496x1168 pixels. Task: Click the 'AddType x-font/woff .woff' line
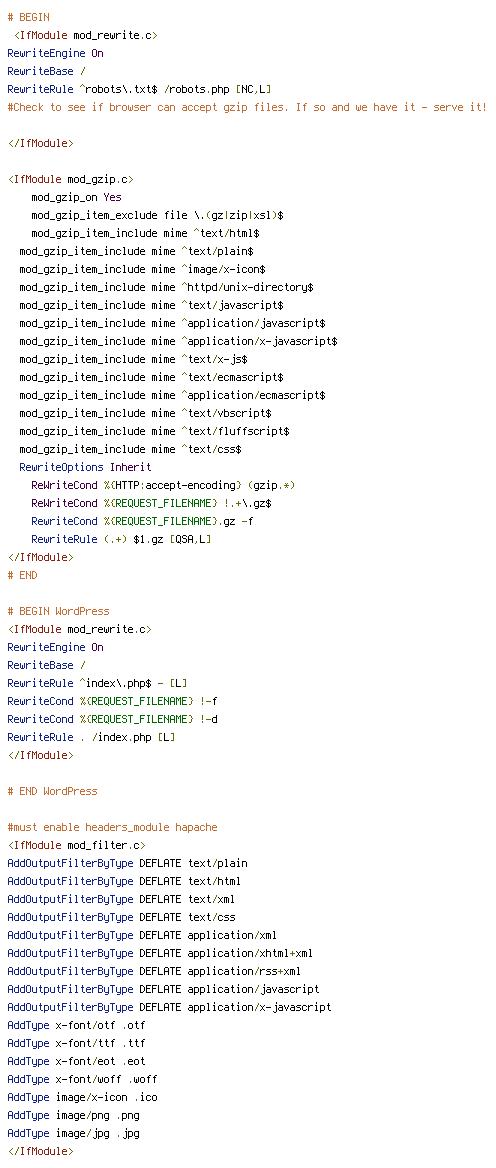click(83, 1079)
